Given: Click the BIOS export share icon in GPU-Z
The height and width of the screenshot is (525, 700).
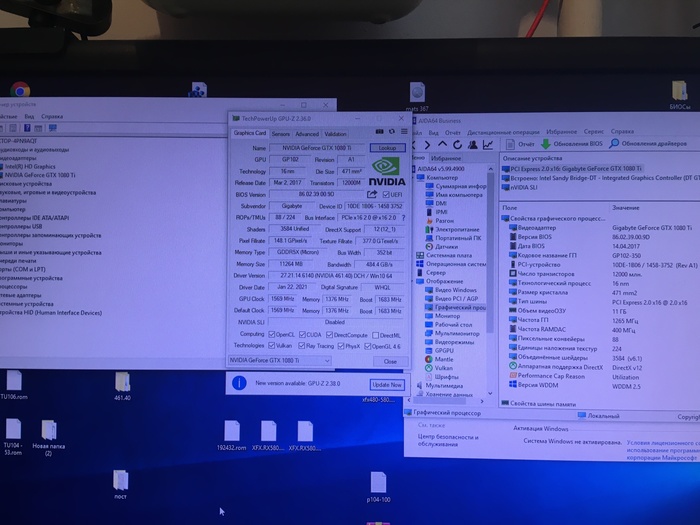Looking at the screenshot, I should 372,193.
